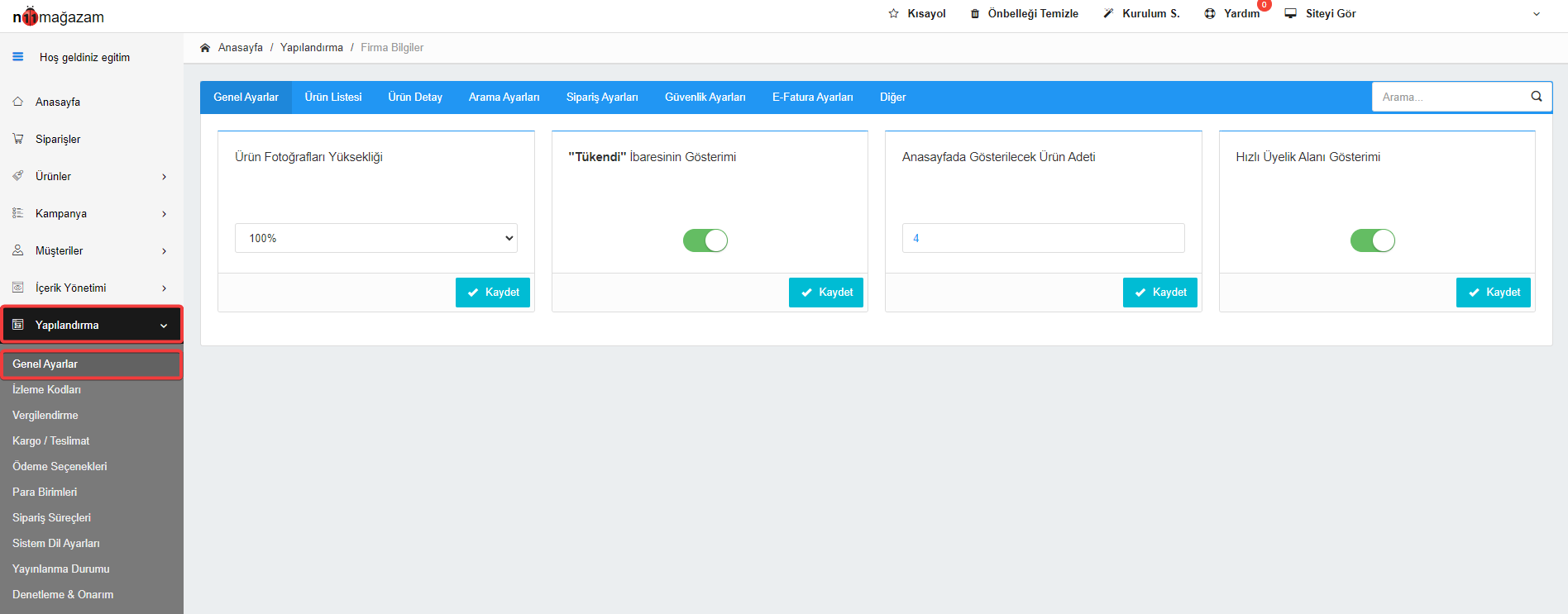Save Anasayfada Gösterilecek Ürün Adeti with Kaydet
This screenshot has width=1568, height=614.
(1160, 293)
